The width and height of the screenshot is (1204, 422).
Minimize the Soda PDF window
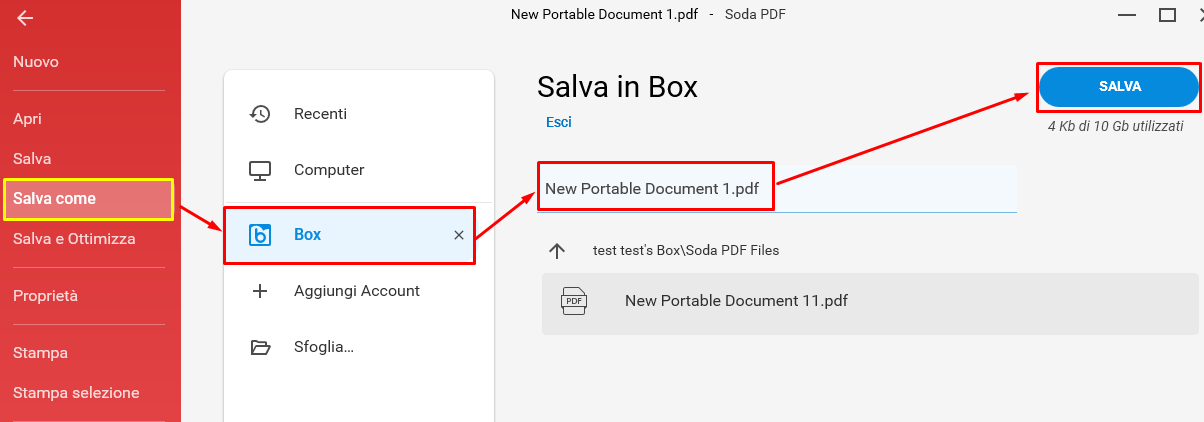pos(1125,15)
